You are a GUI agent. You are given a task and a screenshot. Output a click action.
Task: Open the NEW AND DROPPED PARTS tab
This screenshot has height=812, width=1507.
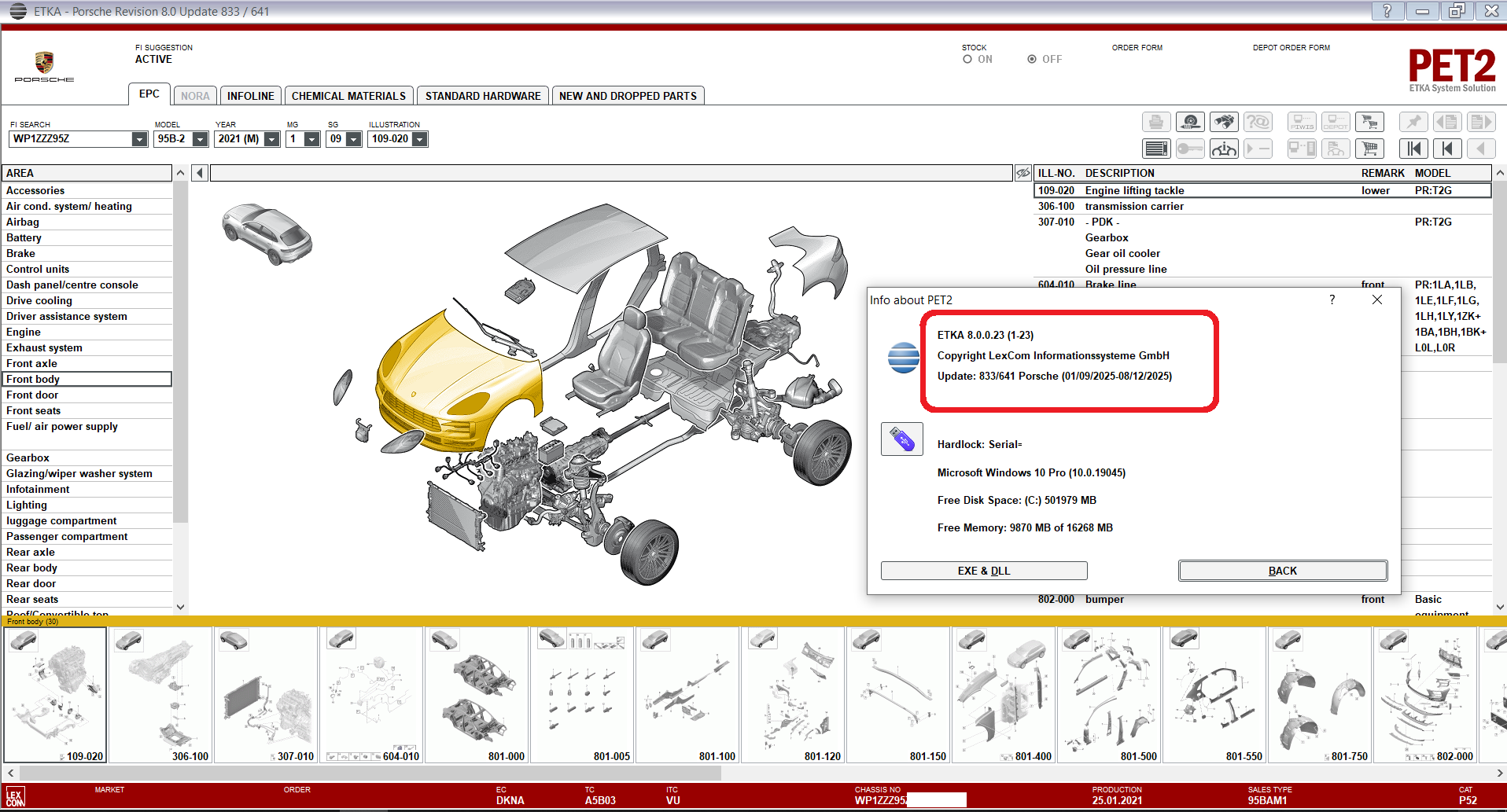(628, 96)
